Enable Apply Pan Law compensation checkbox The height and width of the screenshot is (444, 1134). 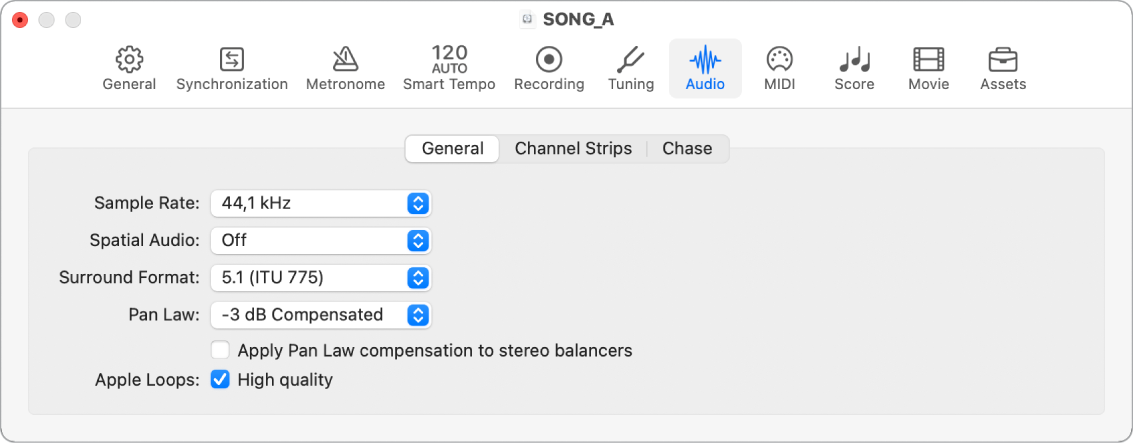click(220, 351)
